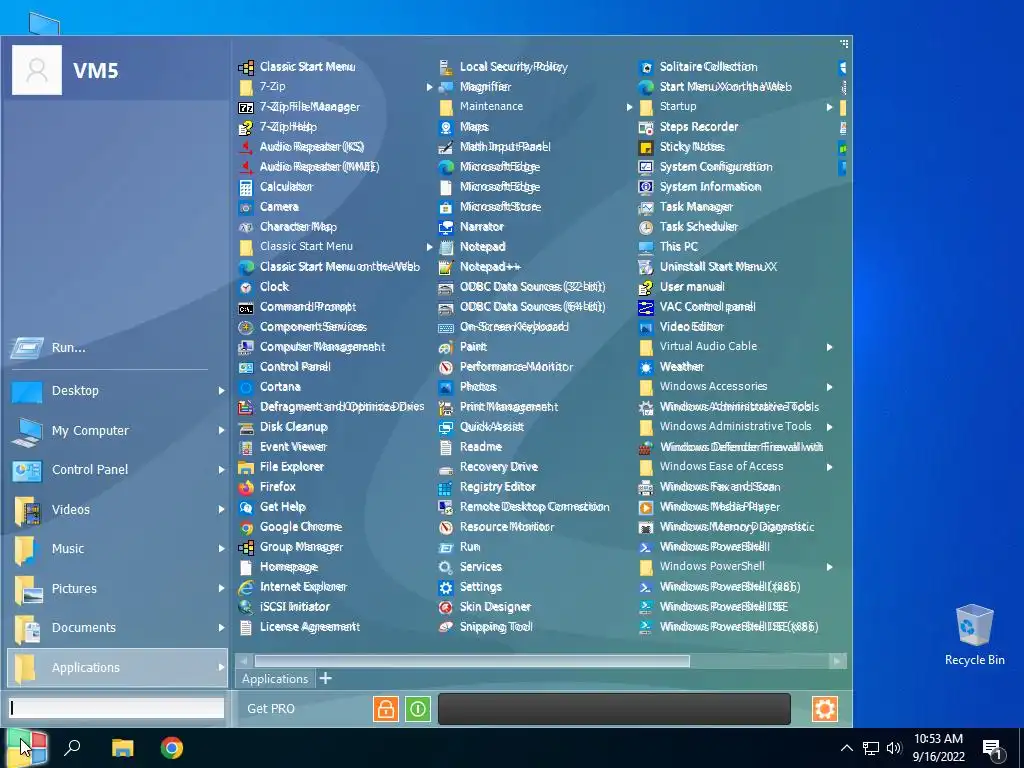Open Weather app icon
The image size is (1024, 768).
coord(646,367)
